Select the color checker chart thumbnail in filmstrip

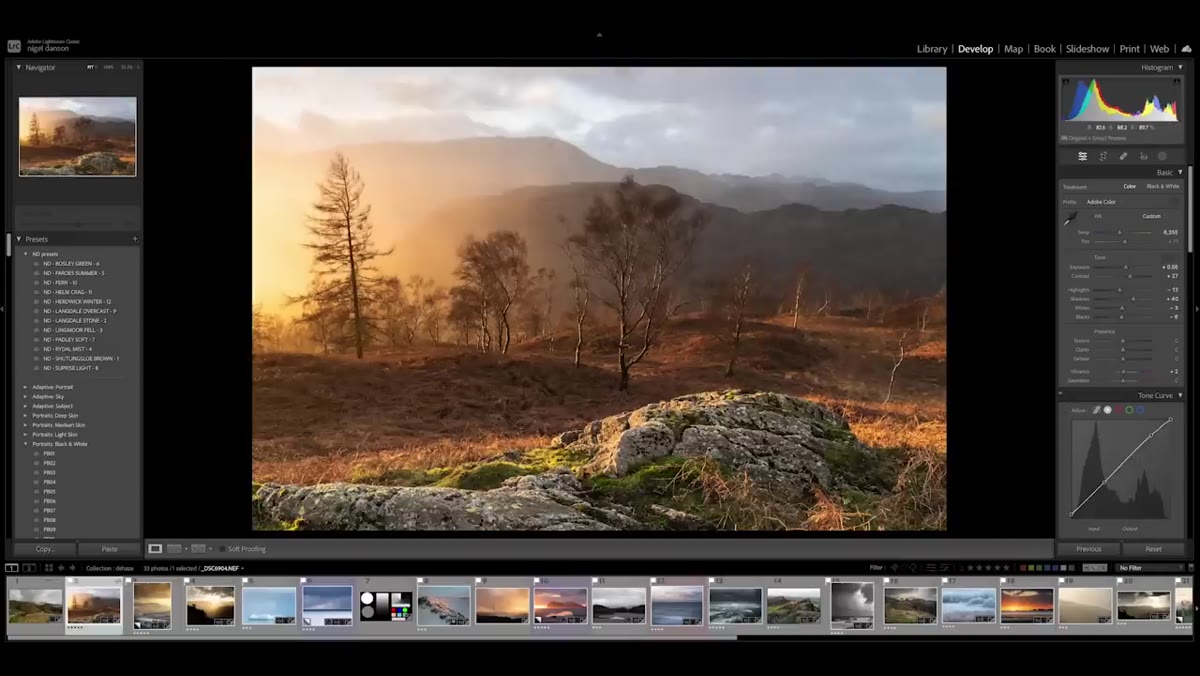pyautogui.click(x=386, y=606)
